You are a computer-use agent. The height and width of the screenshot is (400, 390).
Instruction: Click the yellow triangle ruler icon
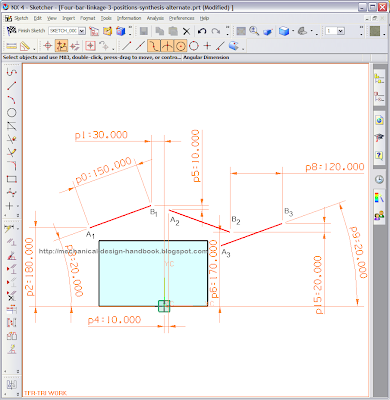click(x=25, y=46)
